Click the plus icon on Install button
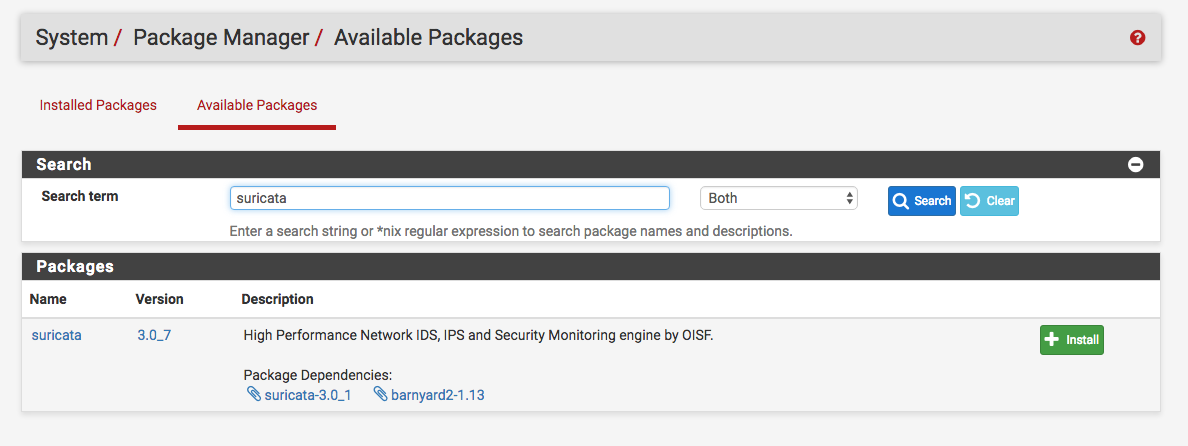This screenshot has height=446, width=1188. pyautogui.click(x=1051, y=340)
